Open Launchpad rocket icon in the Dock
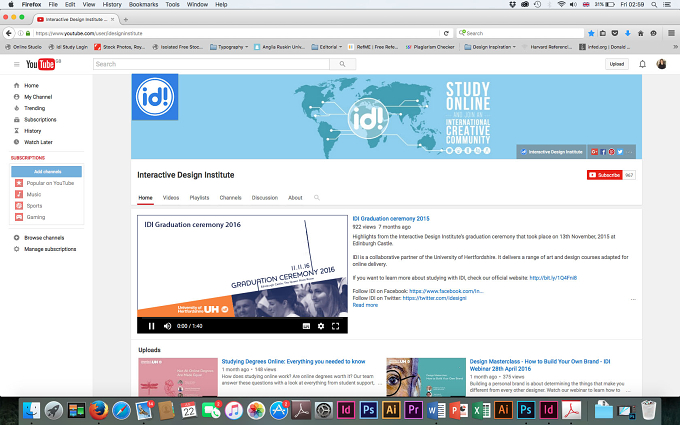The width and height of the screenshot is (680, 425). click(54, 410)
